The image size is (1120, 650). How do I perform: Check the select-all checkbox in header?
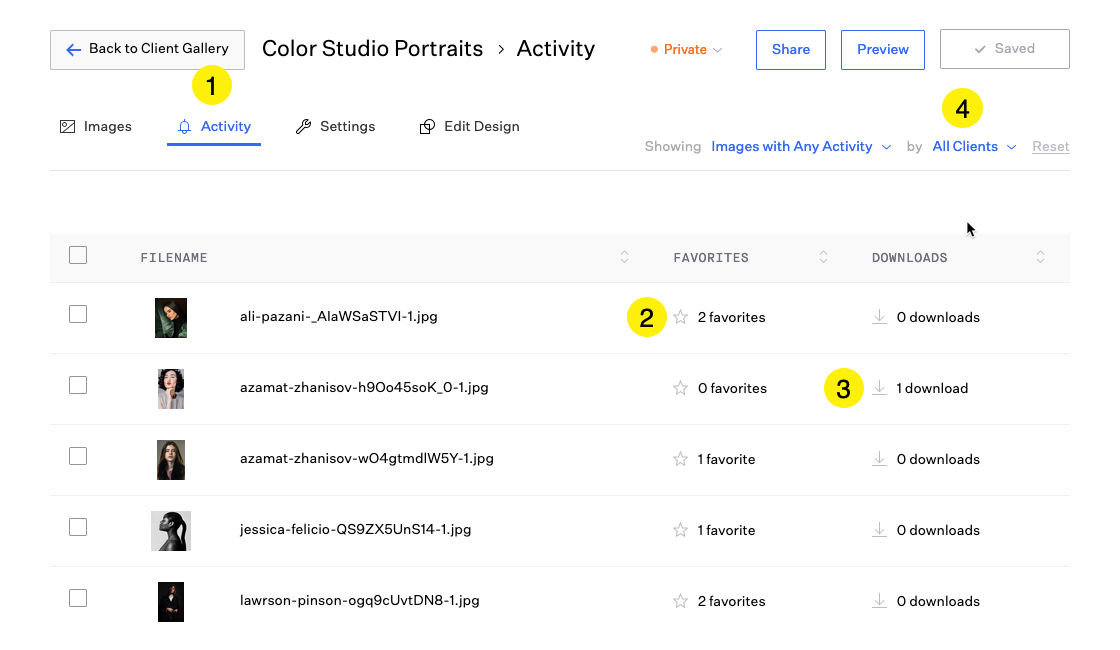point(78,255)
